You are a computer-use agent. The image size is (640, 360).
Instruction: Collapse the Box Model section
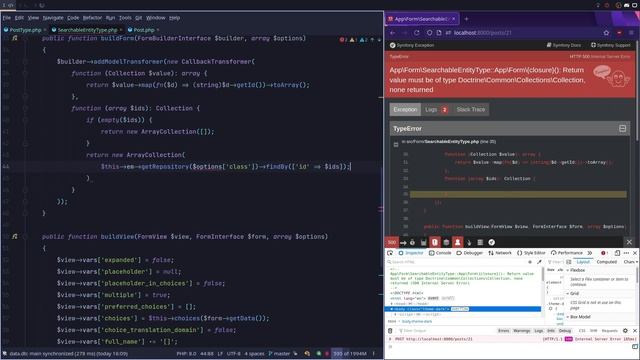[568, 317]
